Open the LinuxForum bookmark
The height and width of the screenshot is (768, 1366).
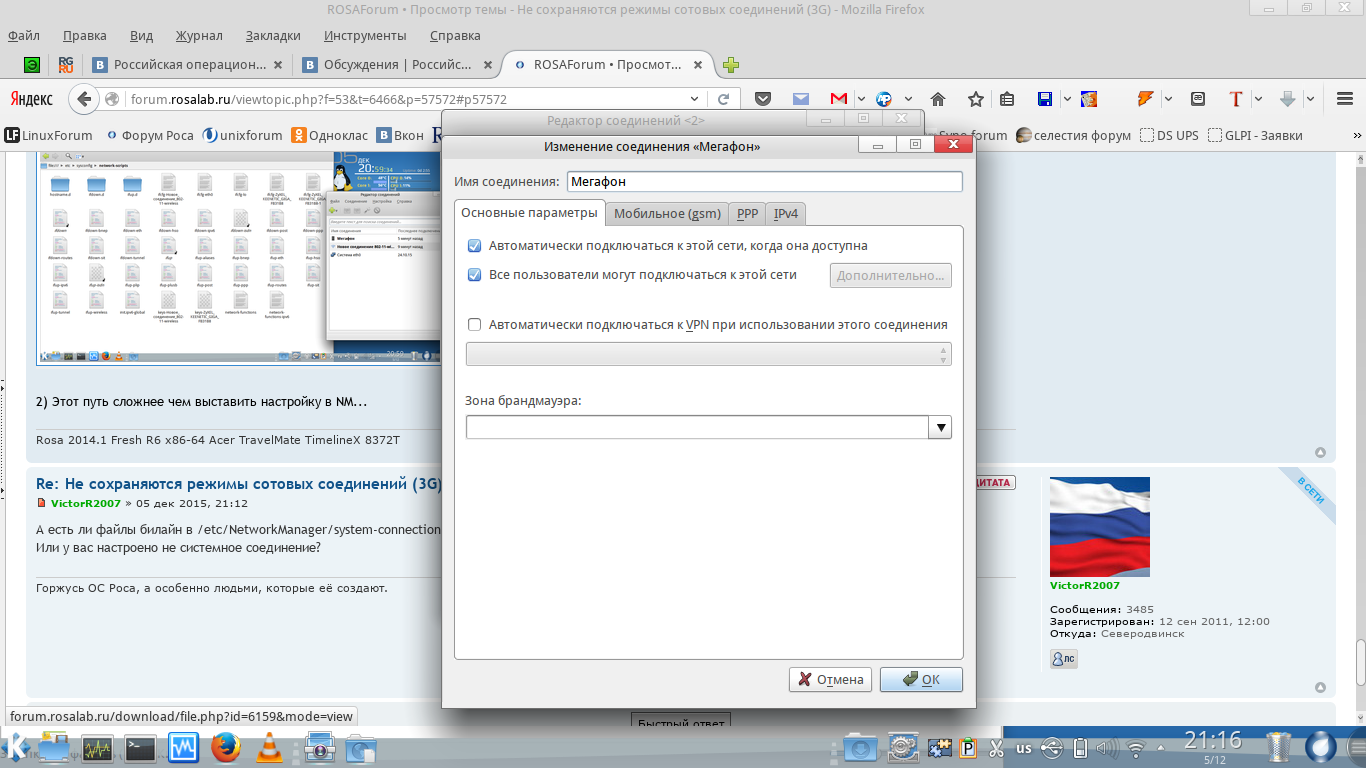tap(49, 135)
